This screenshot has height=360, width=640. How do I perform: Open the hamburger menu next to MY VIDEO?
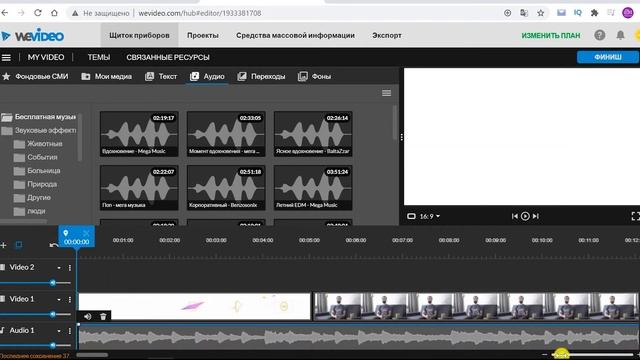click(6, 58)
